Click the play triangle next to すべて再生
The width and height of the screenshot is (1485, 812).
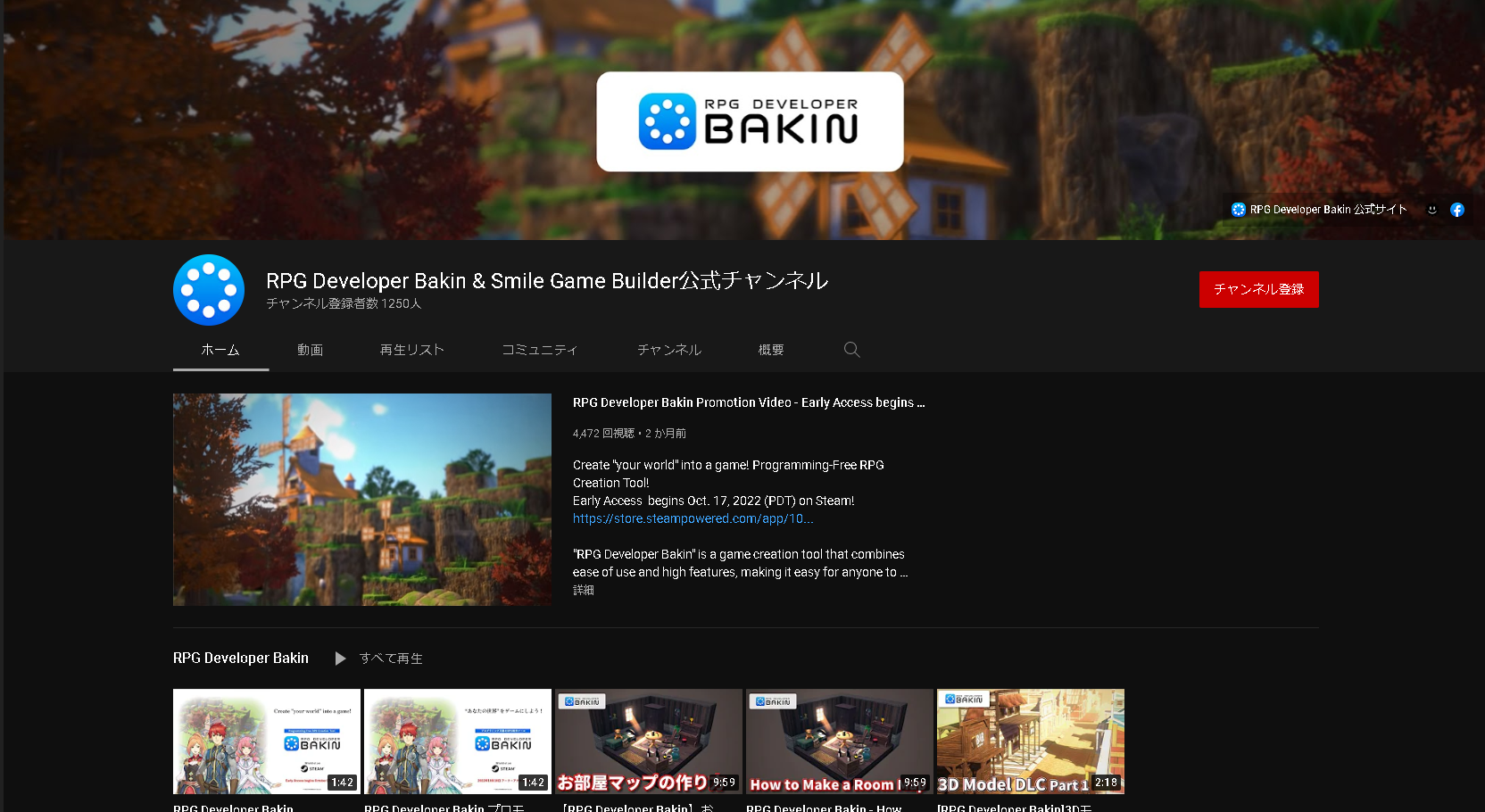coord(340,658)
